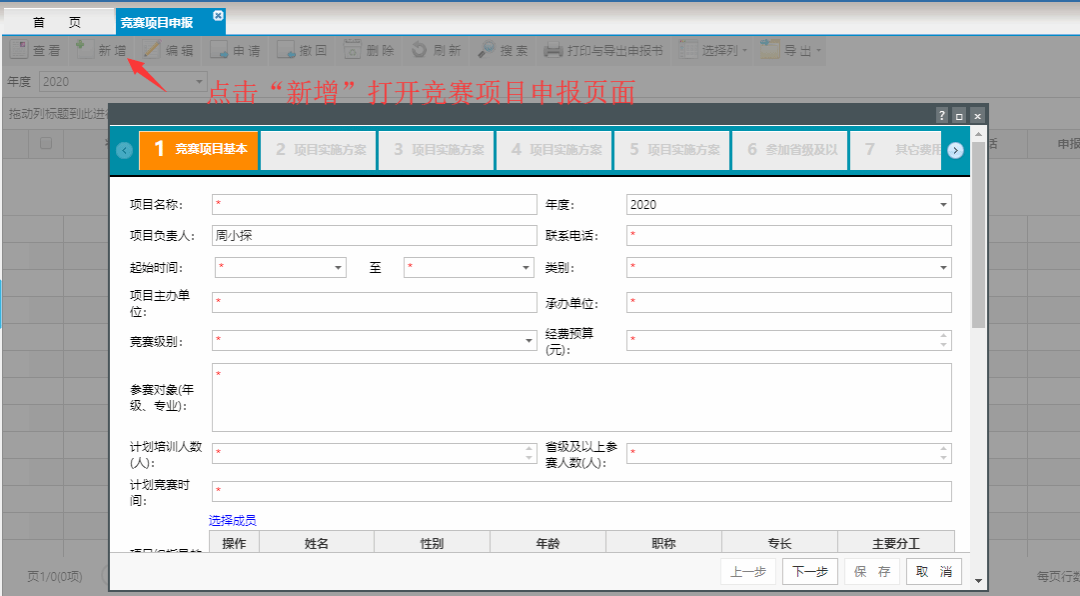Switch to the 首页 tab
Viewport: 1080px width, 596px height.
click(56, 21)
